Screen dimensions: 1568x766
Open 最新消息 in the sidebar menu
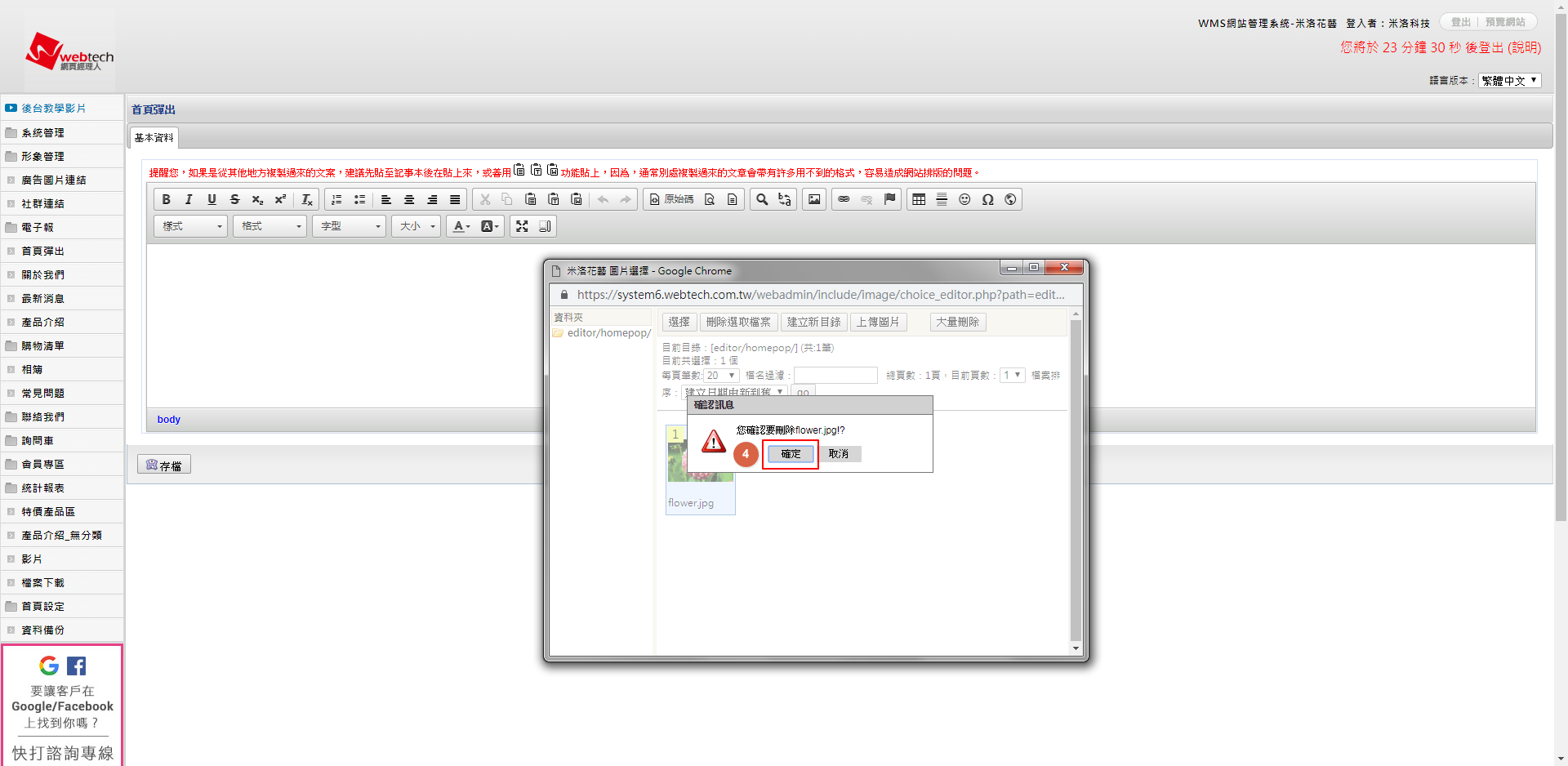(42, 299)
